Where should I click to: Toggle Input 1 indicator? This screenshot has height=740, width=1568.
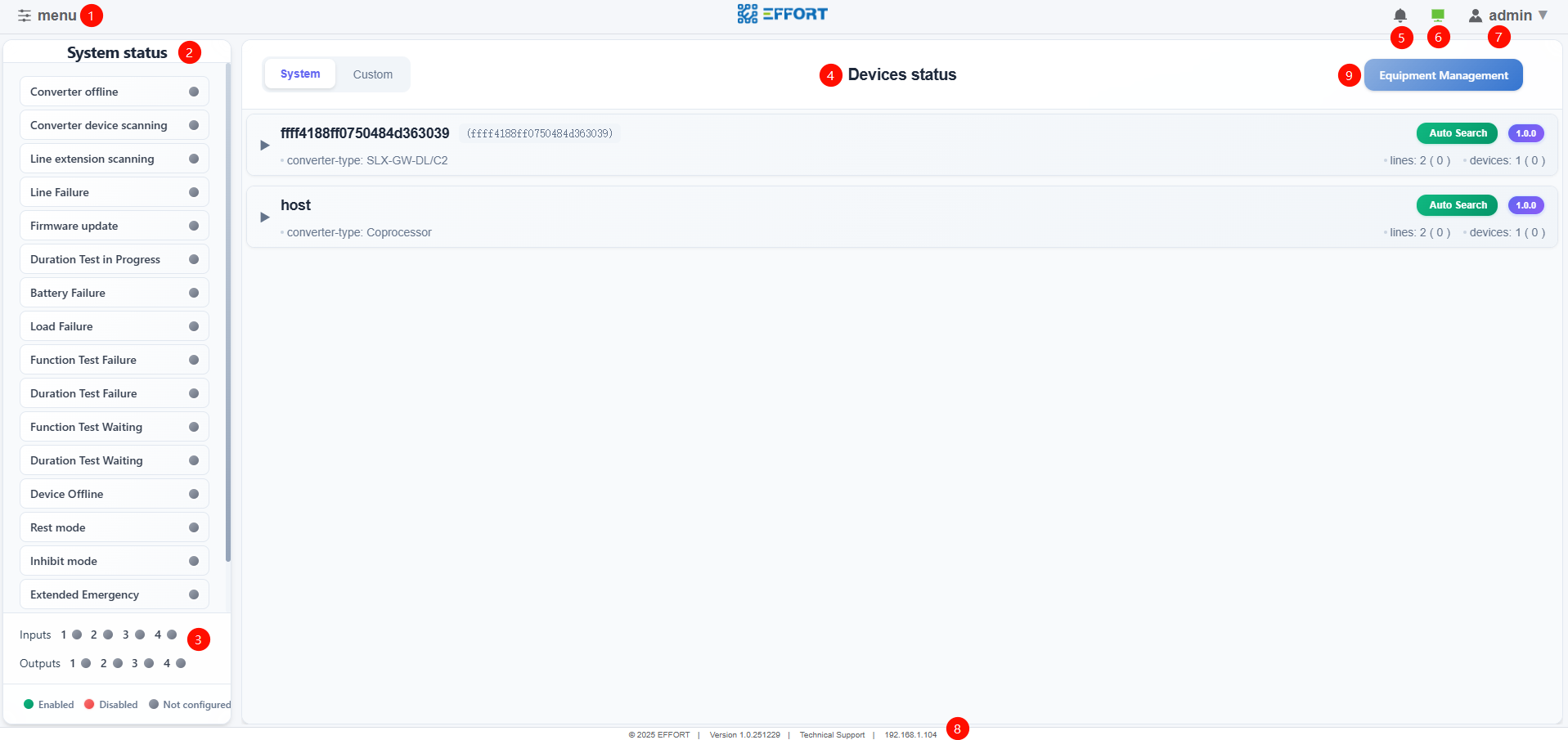click(77, 635)
